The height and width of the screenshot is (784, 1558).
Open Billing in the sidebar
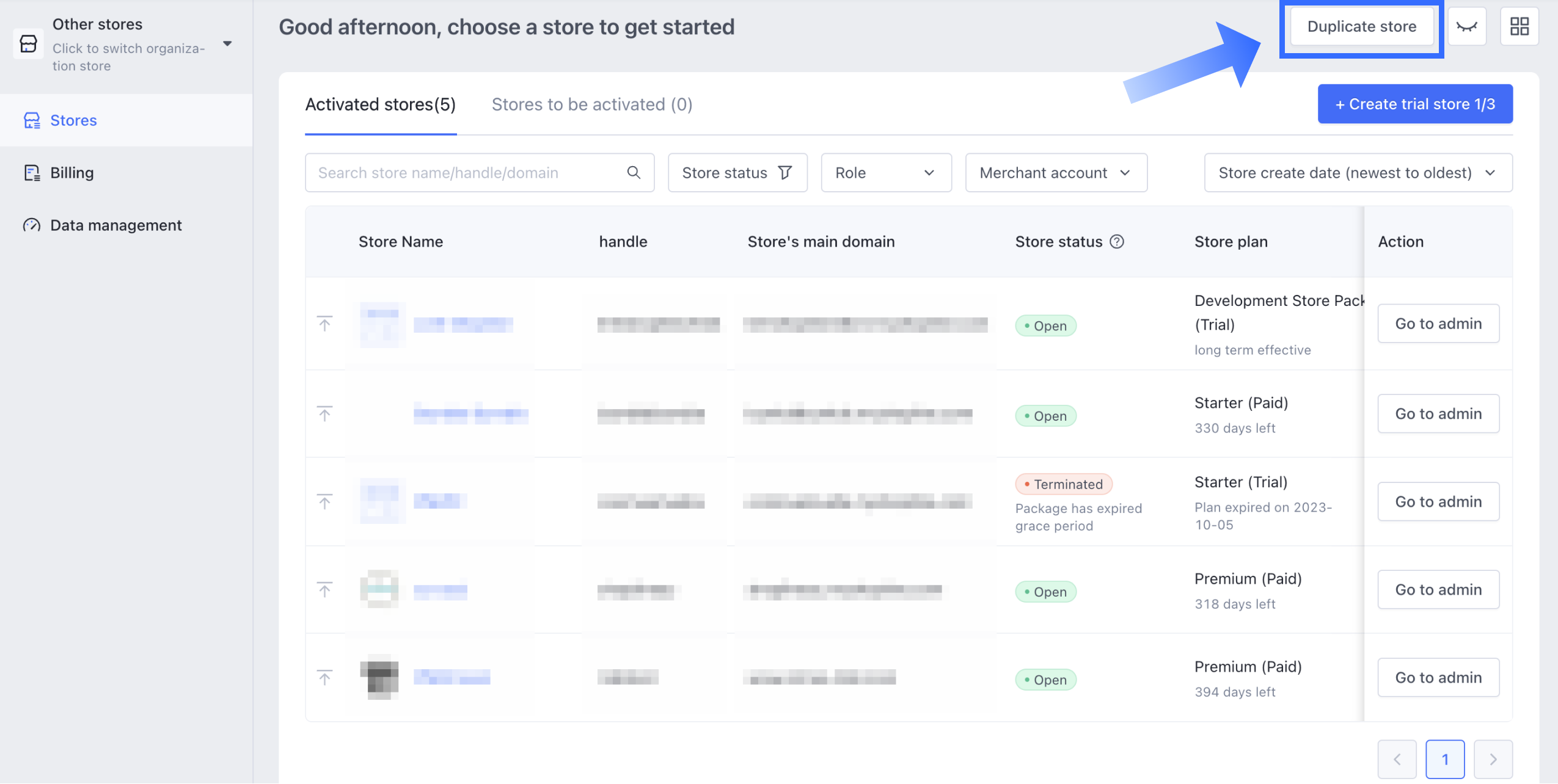71,173
